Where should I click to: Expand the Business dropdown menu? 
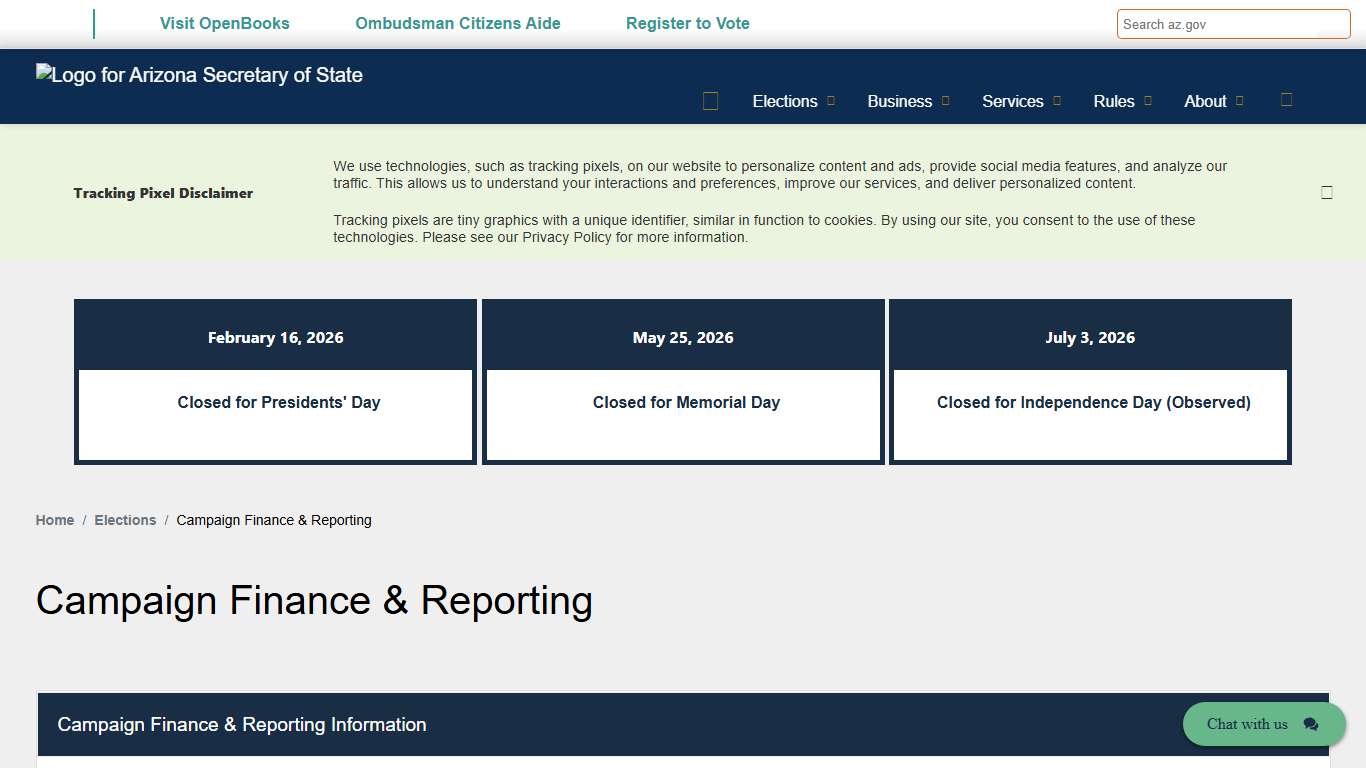pos(900,101)
